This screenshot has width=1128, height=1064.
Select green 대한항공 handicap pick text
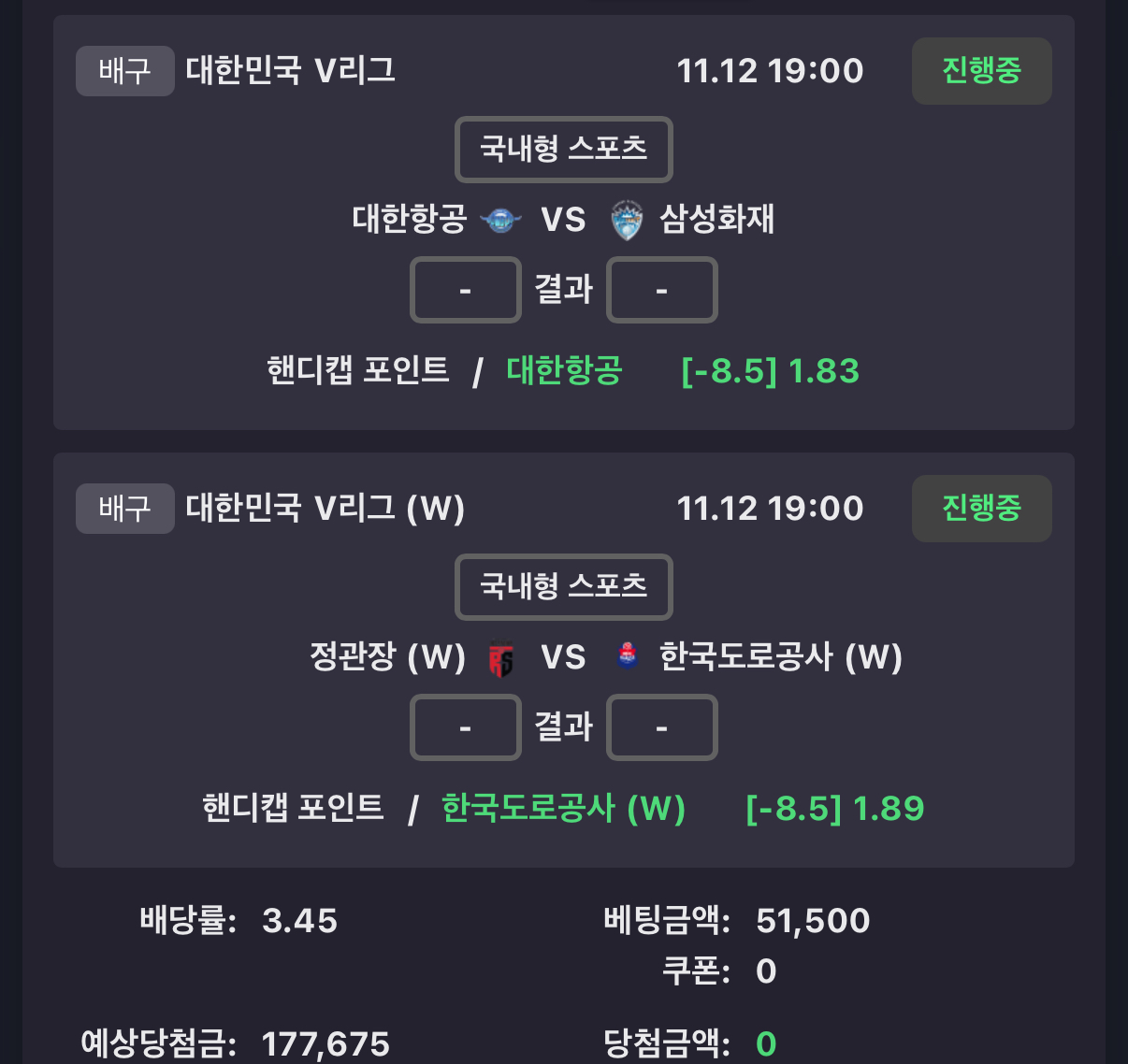pos(564,370)
